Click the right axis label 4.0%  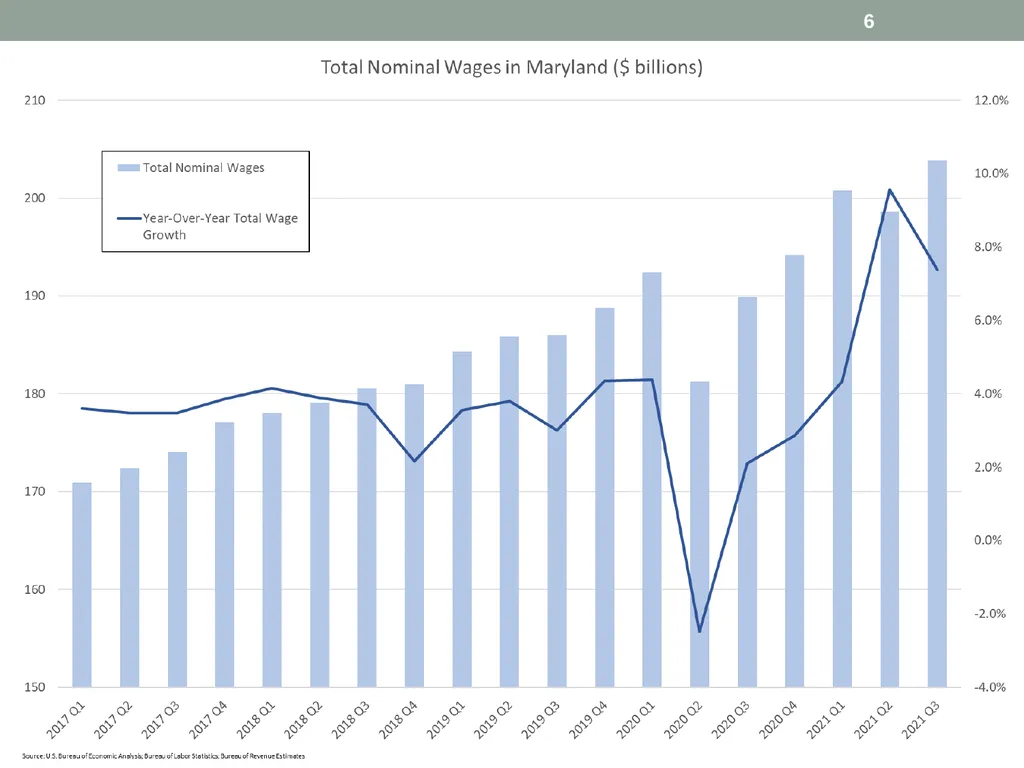coord(988,394)
